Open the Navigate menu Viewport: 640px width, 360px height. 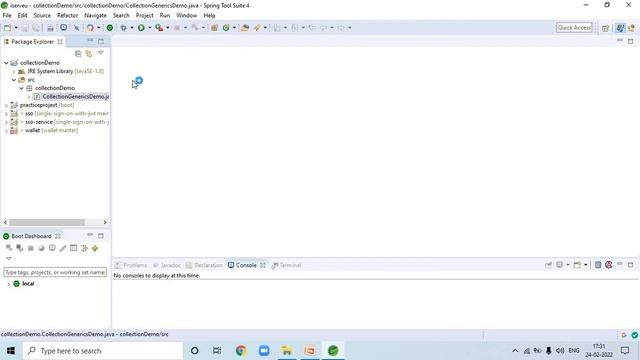point(95,16)
